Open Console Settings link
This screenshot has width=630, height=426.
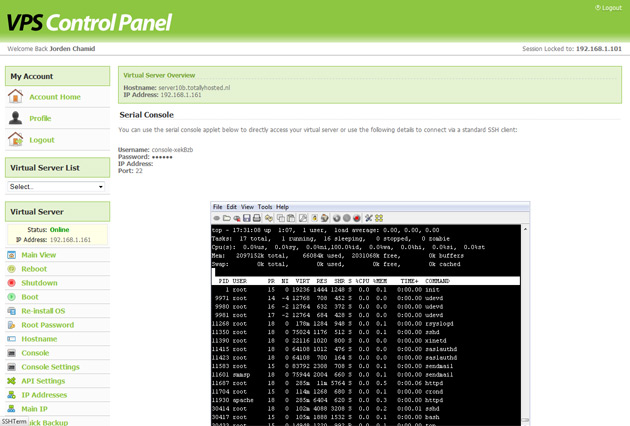[50, 367]
